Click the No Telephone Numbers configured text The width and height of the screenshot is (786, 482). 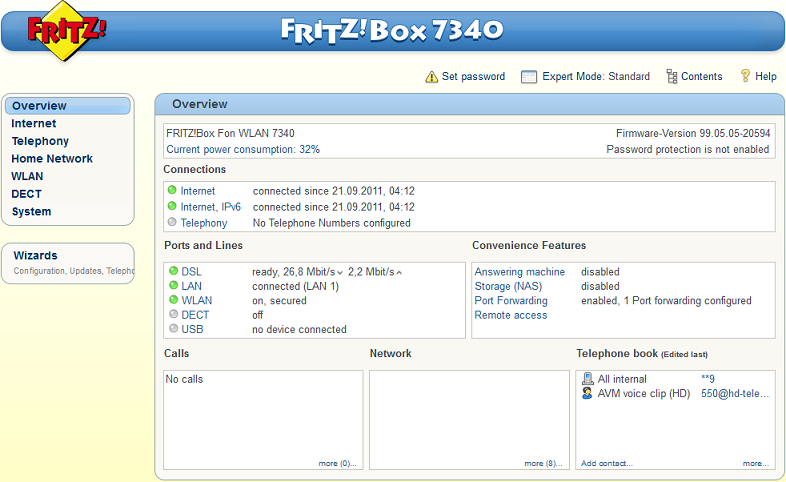(331, 223)
